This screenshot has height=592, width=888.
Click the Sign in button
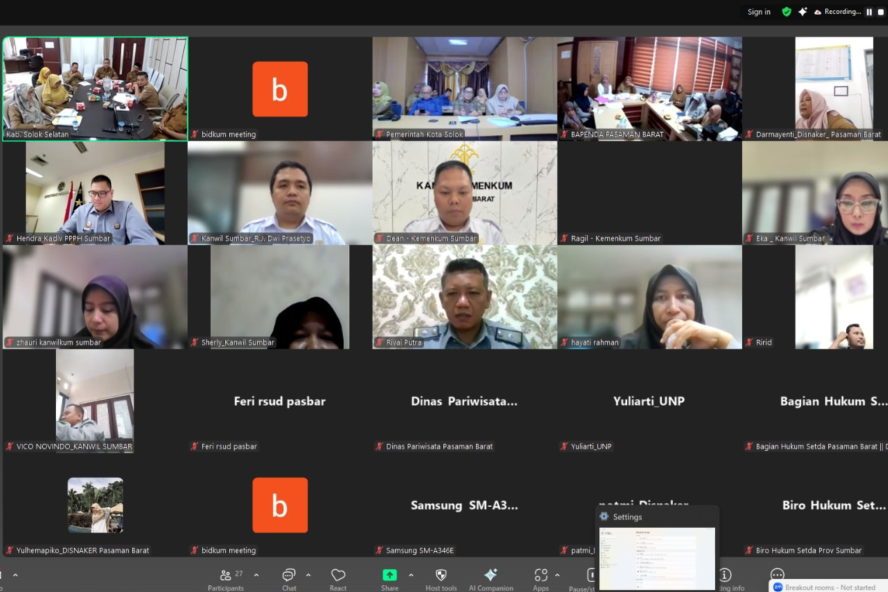[x=759, y=12]
